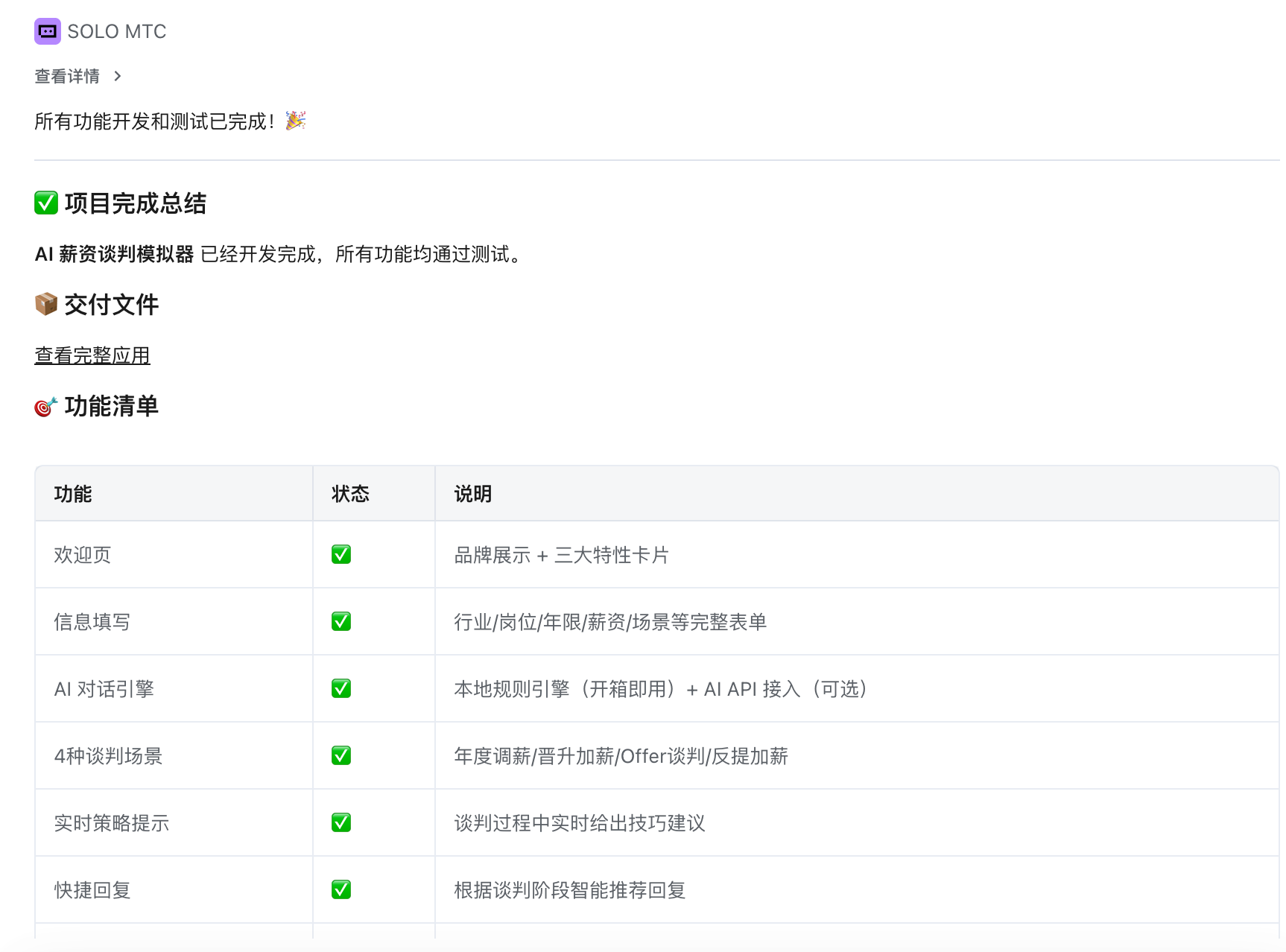Viewport: 1286px width, 952px height.
Task: Click the party popper emoji icon
Action: [x=296, y=121]
